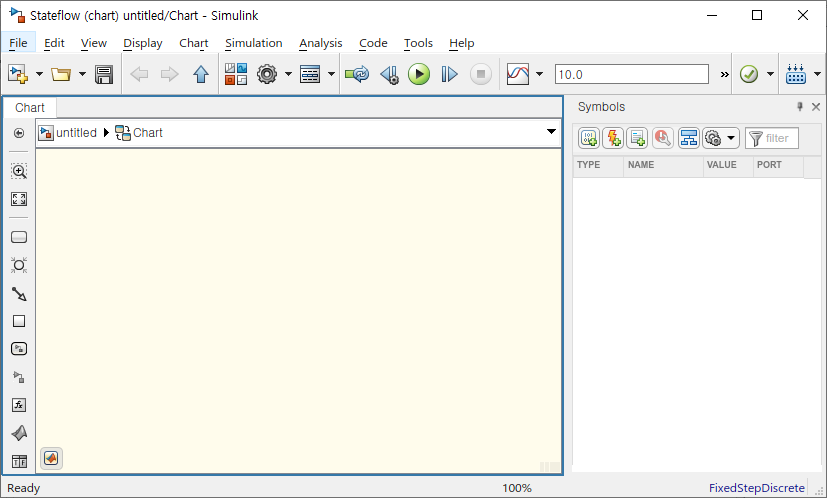827x498 pixels.
Task: Click the New Model icon
Action: tap(17, 74)
